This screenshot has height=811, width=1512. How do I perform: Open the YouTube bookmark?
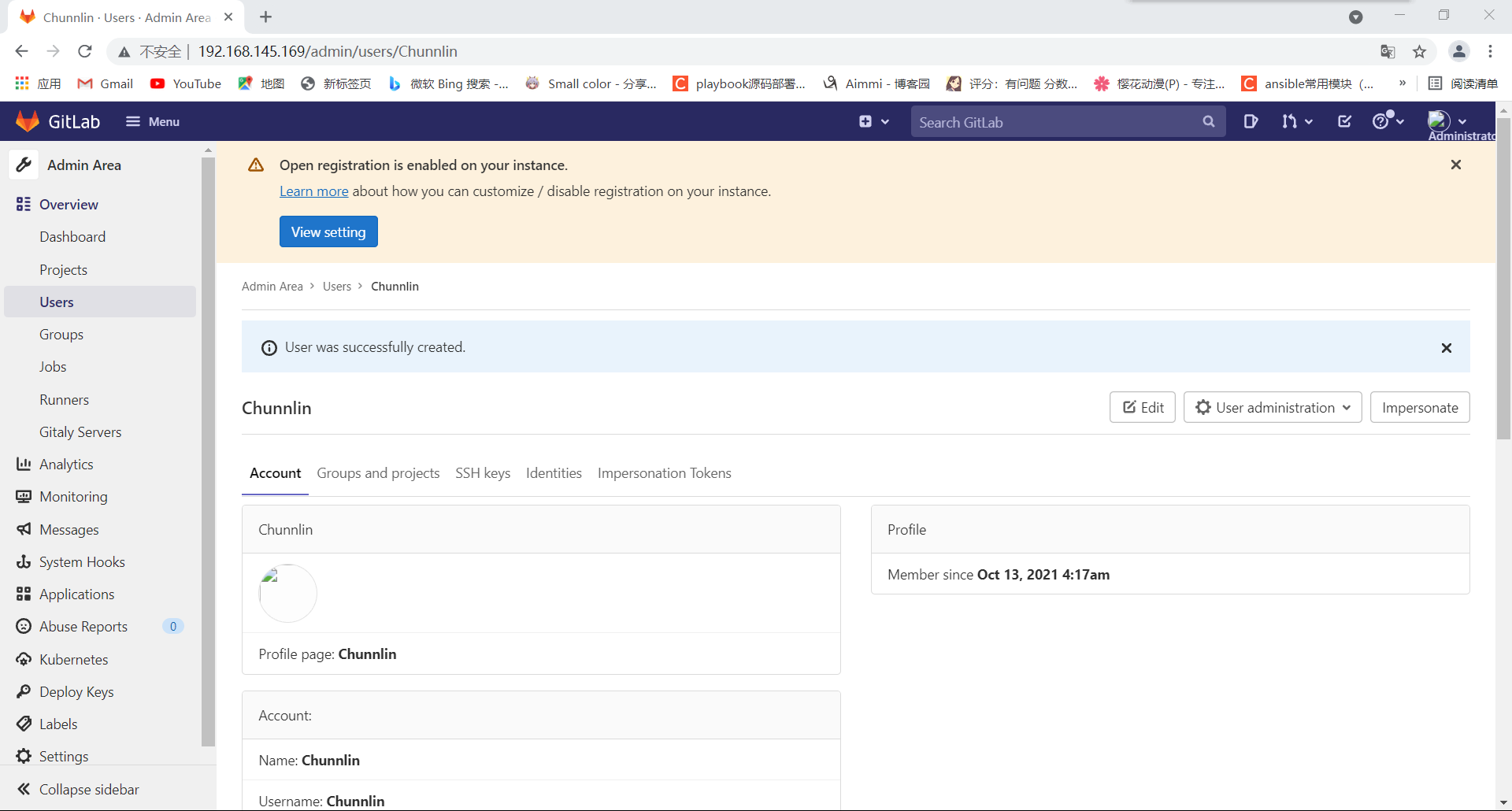(x=186, y=83)
